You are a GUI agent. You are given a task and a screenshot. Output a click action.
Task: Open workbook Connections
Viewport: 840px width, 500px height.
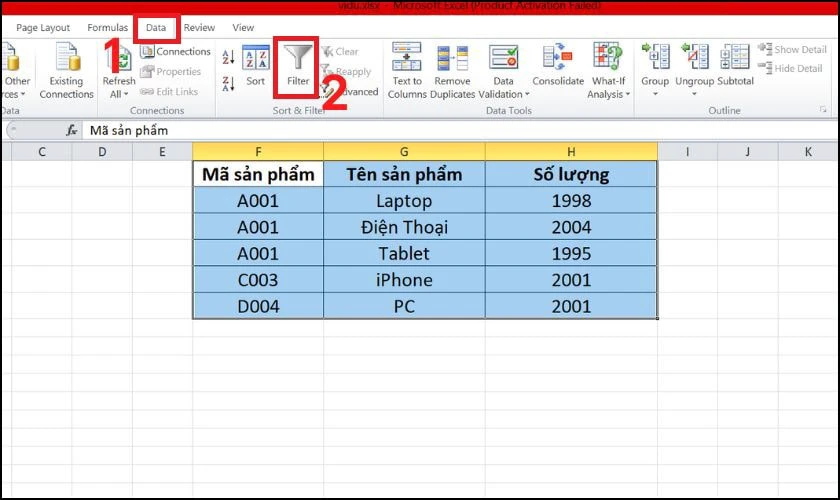(176, 51)
